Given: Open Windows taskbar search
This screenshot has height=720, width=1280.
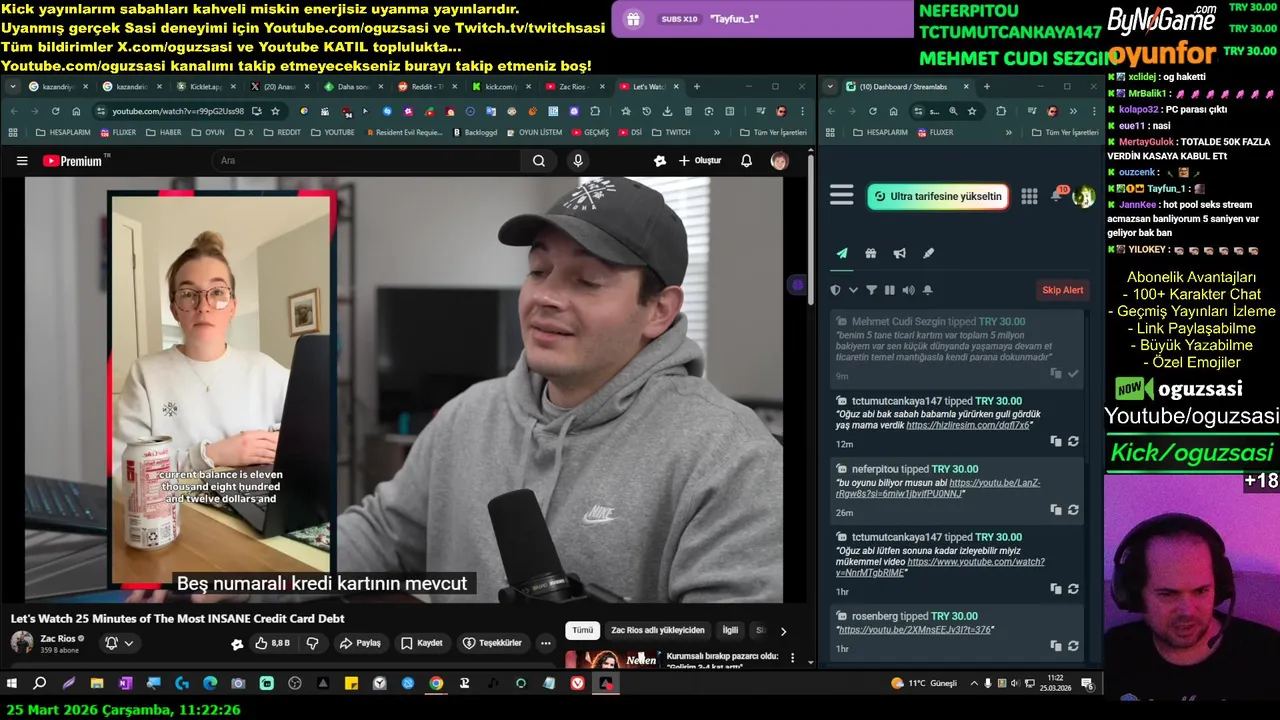Looking at the screenshot, I should click(40, 684).
